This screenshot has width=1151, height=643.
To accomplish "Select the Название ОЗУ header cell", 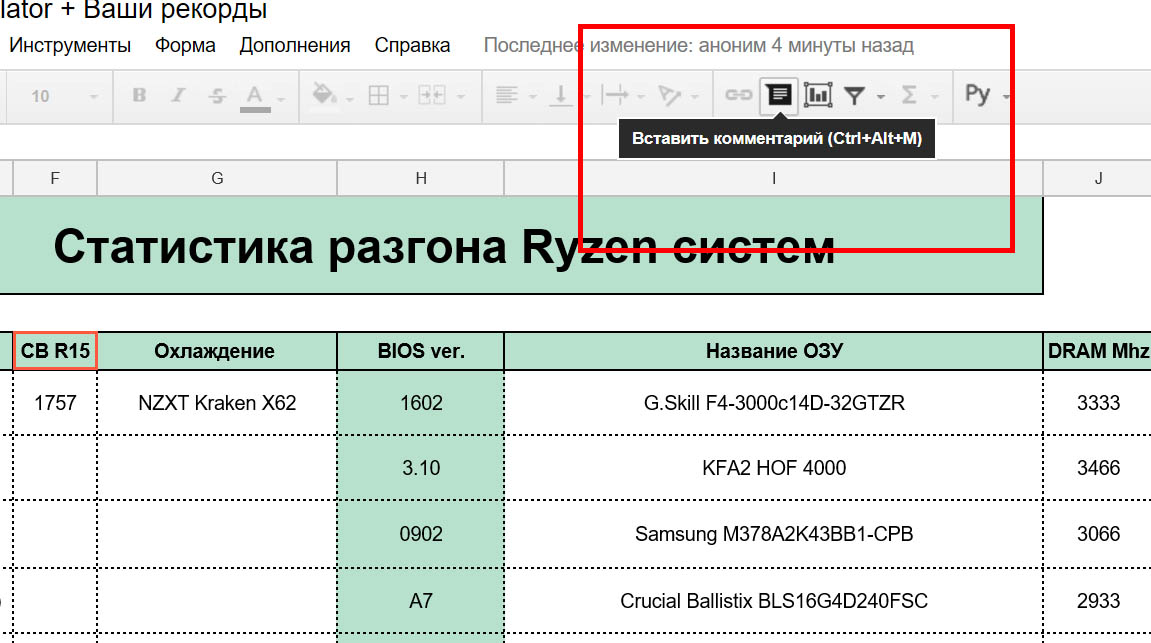I will tap(774, 351).
